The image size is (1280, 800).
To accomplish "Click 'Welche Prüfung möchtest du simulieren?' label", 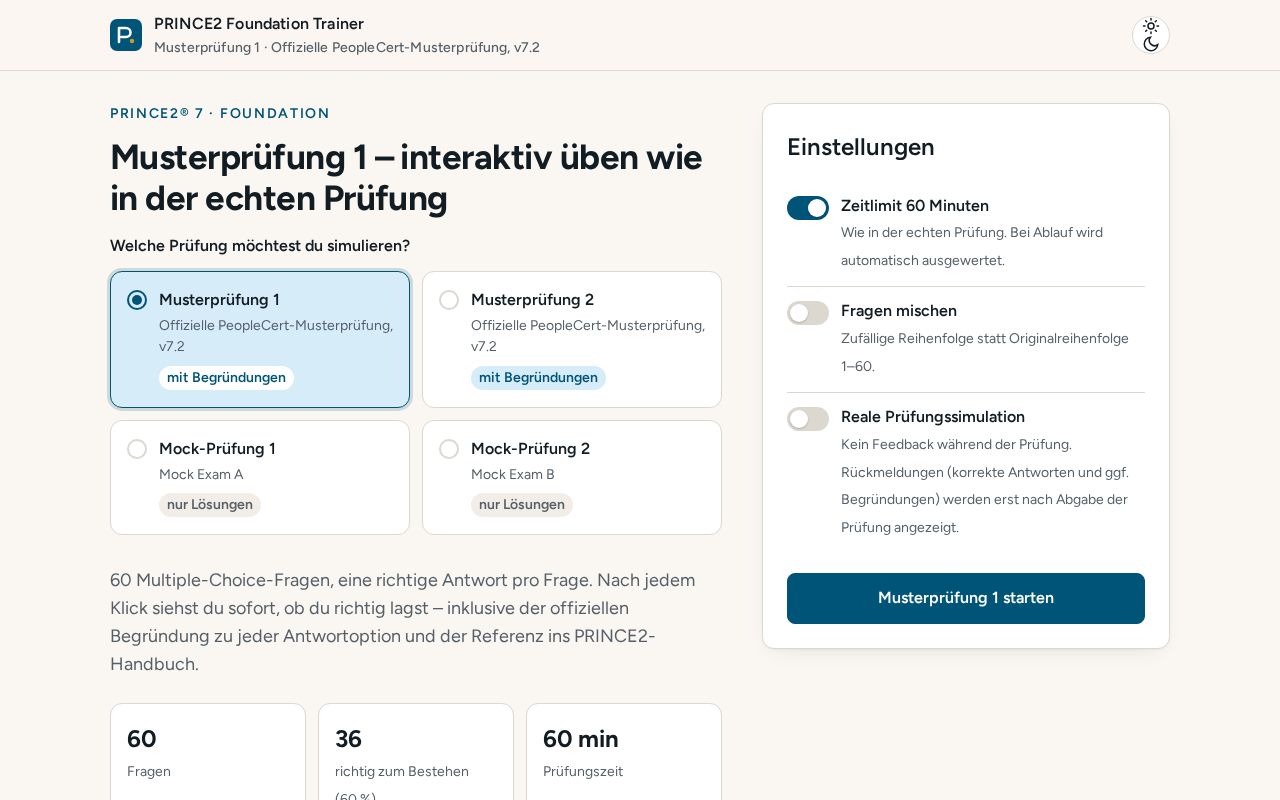I will [x=260, y=245].
